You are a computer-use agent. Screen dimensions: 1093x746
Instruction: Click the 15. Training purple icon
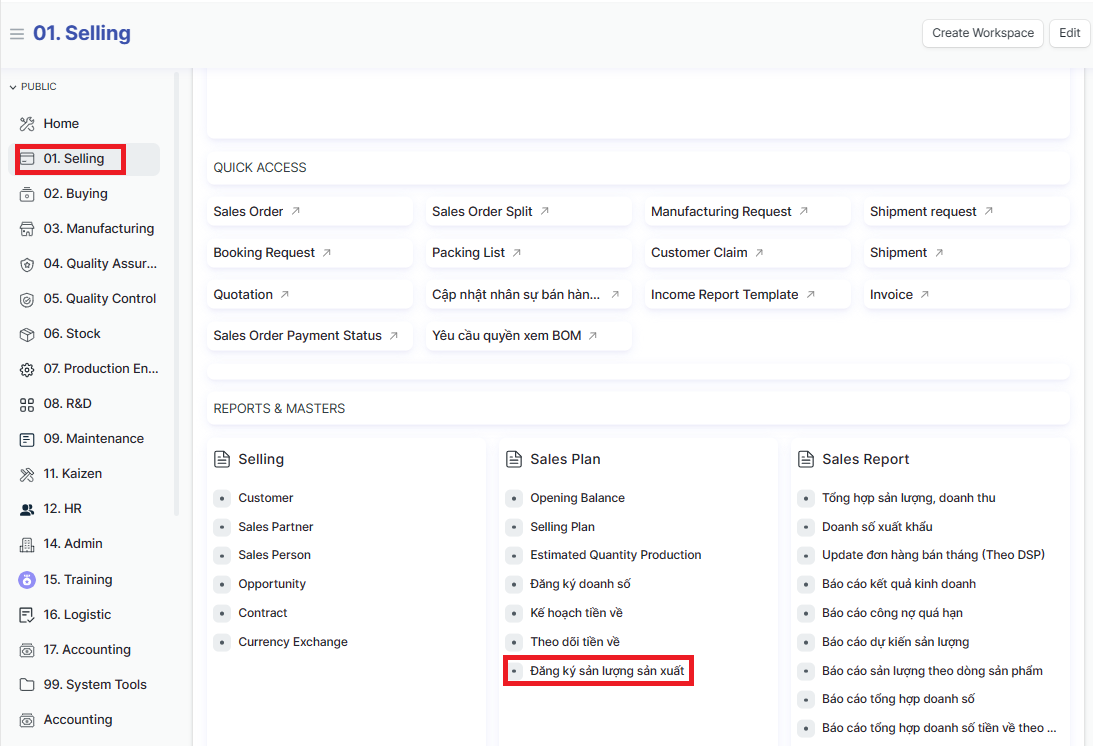tap(27, 580)
